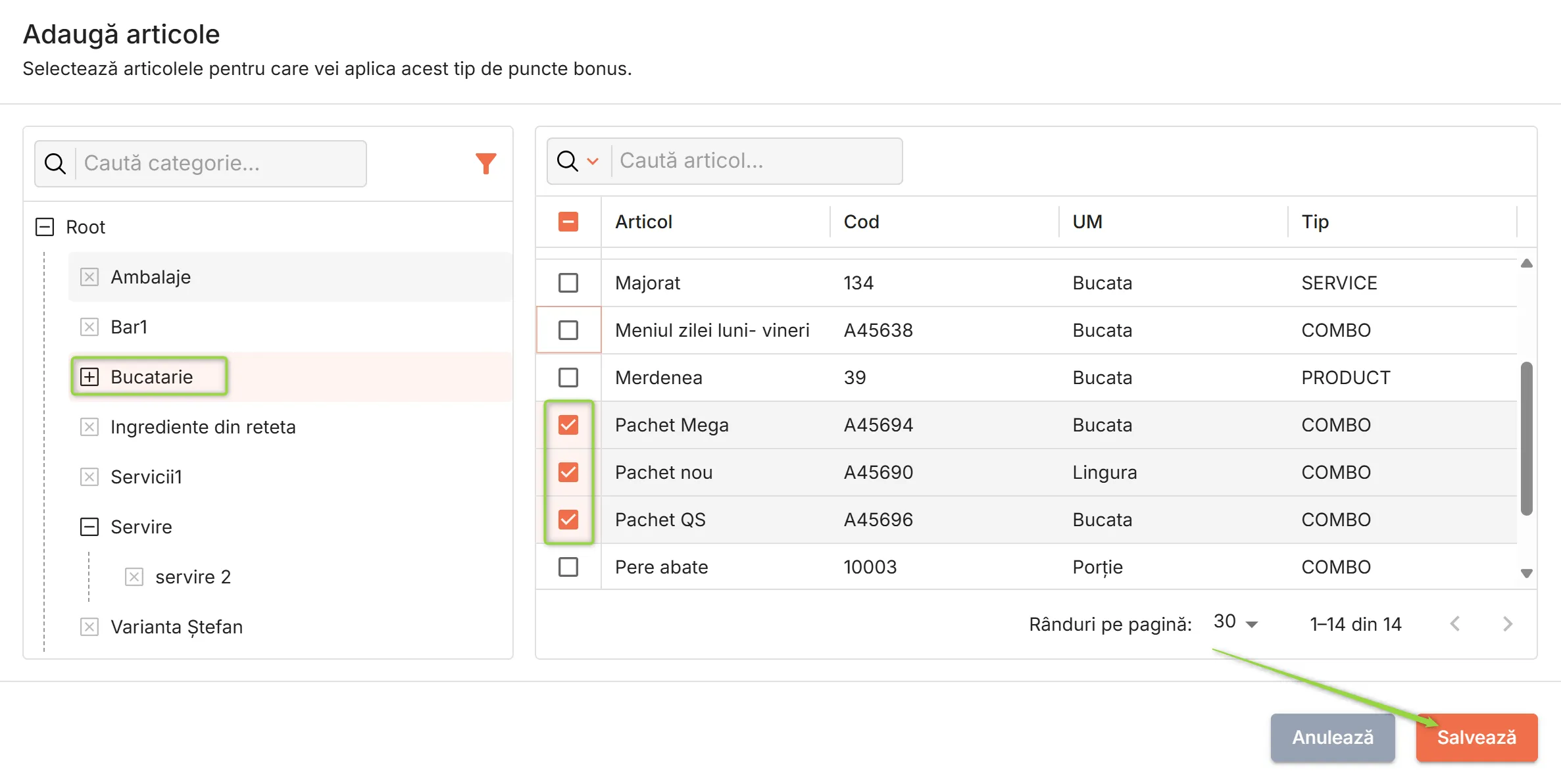
Task: Check the Pere abate row checkbox
Action: (x=568, y=567)
